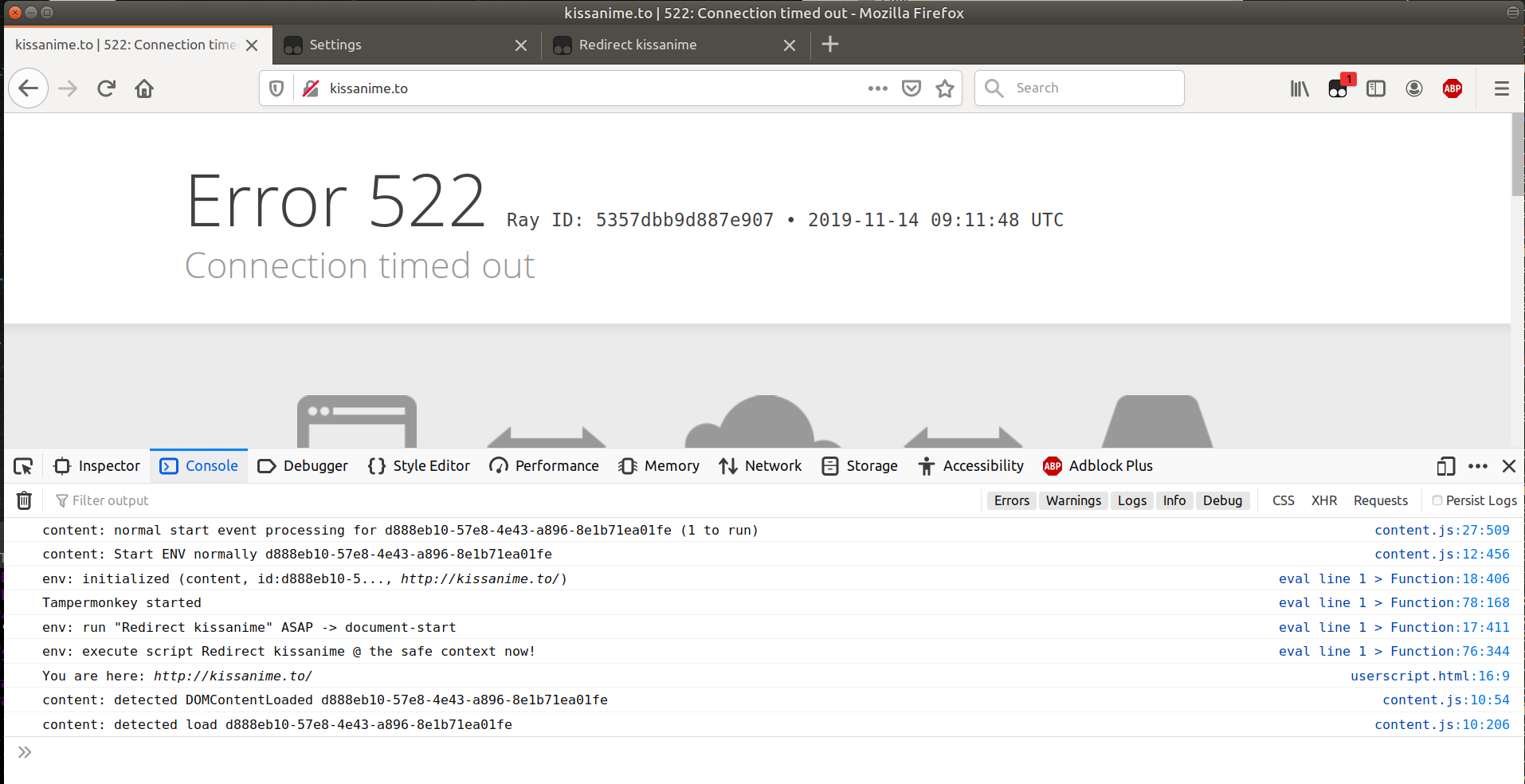Open the Adblock Plus toolbar popup
Screen dimensions: 1525x784
tap(1452, 88)
